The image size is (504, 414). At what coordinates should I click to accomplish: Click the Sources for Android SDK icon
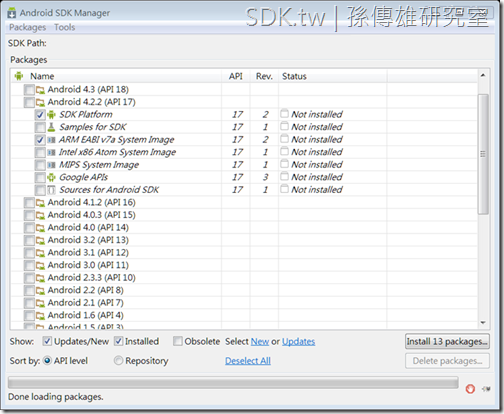(51, 190)
